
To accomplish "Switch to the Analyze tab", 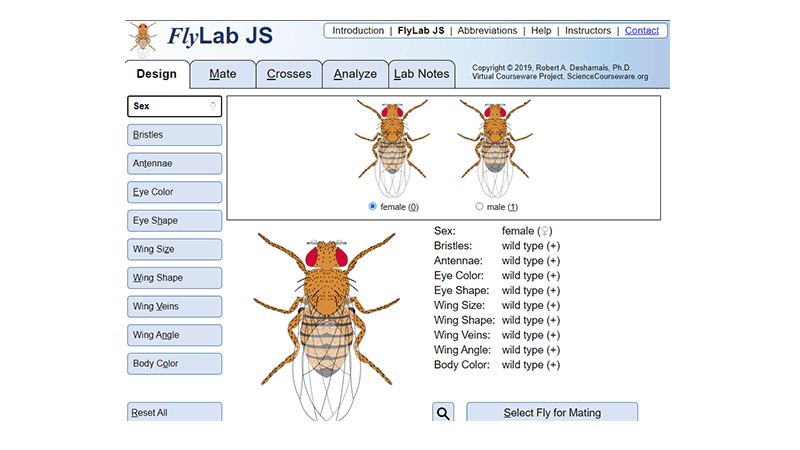I will pos(355,74).
